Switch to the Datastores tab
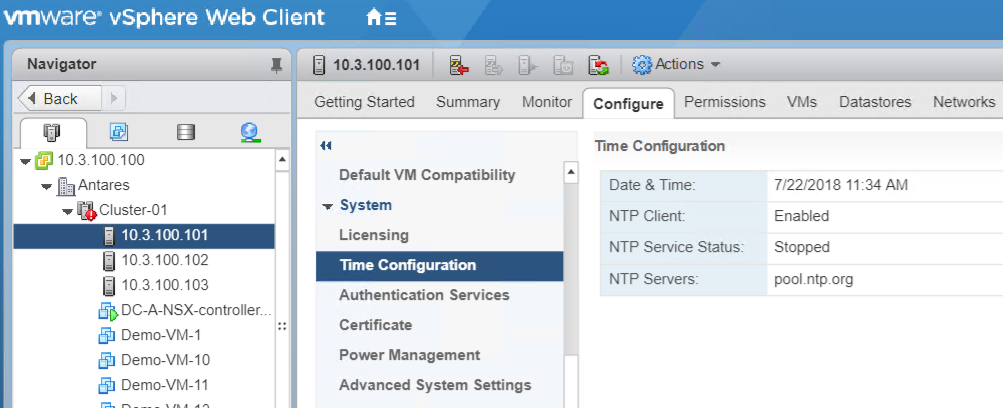The width and height of the screenshot is (1003, 408). click(x=875, y=102)
